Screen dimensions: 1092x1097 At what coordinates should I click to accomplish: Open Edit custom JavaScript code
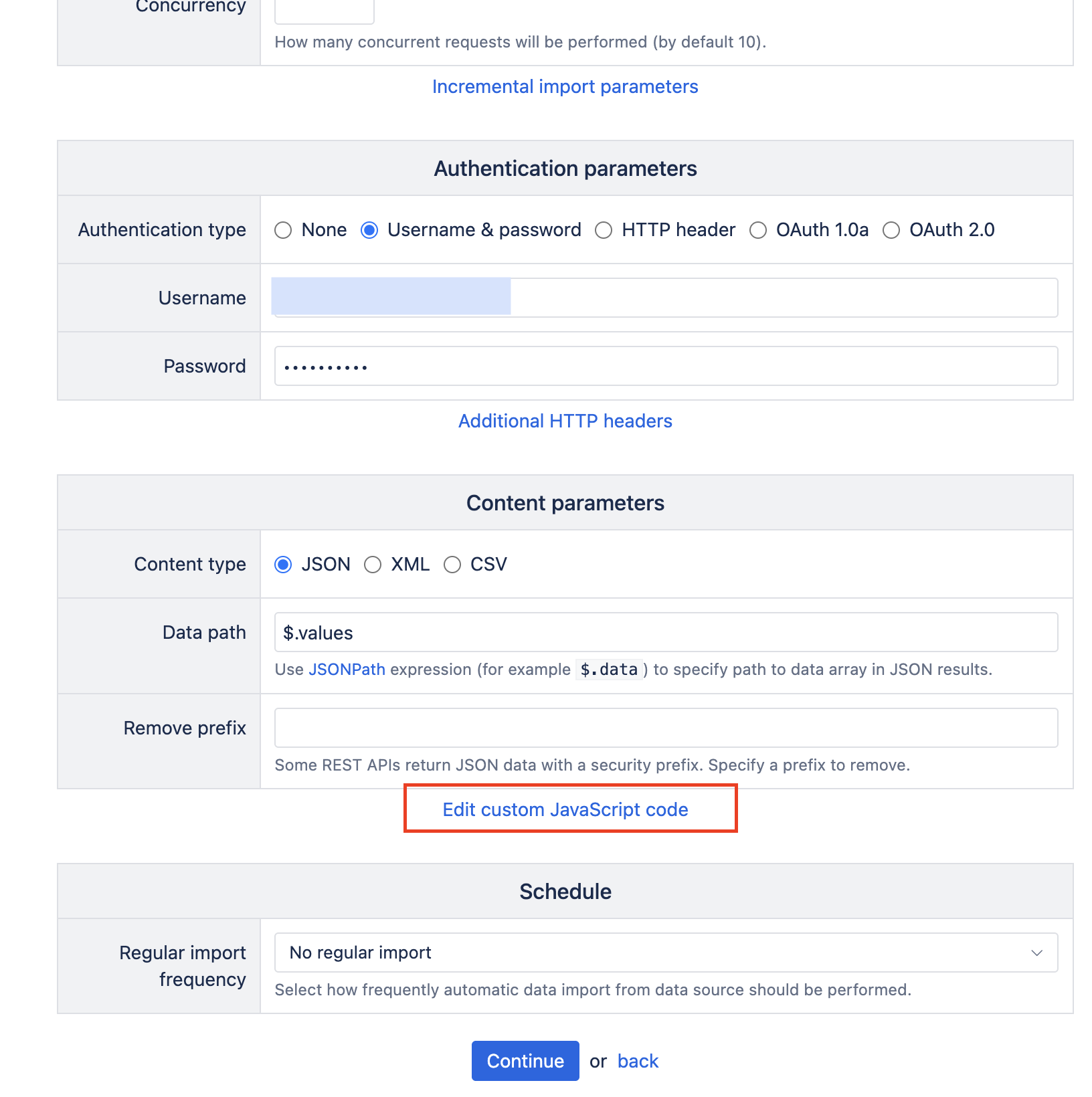(x=565, y=809)
